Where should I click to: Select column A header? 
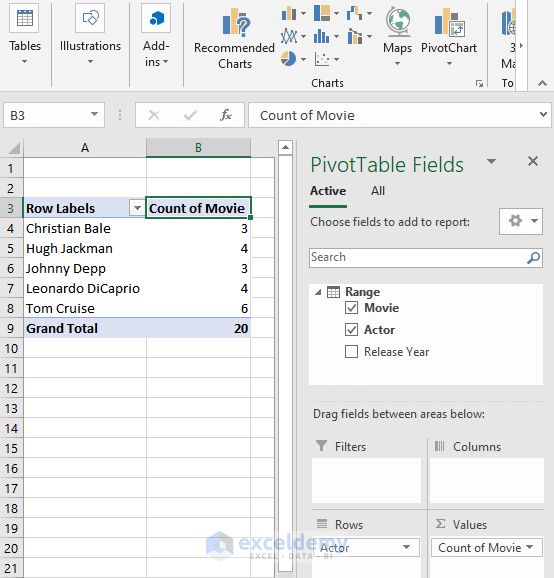pyautogui.click(x=85, y=148)
